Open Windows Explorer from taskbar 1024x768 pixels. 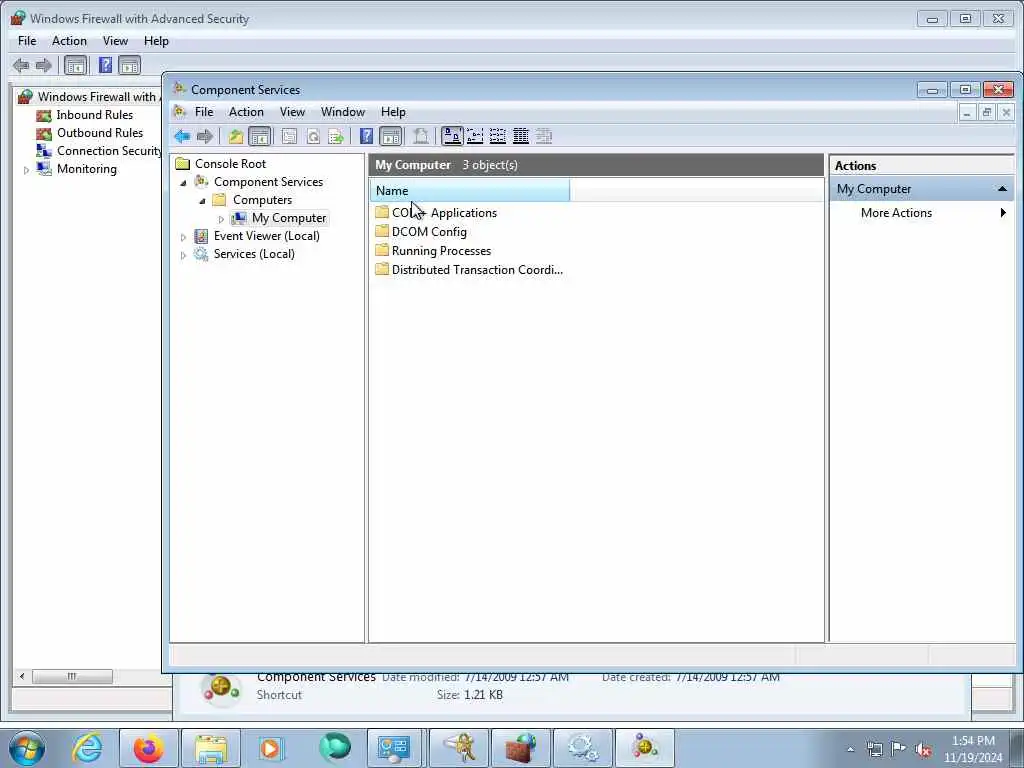tap(210, 748)
